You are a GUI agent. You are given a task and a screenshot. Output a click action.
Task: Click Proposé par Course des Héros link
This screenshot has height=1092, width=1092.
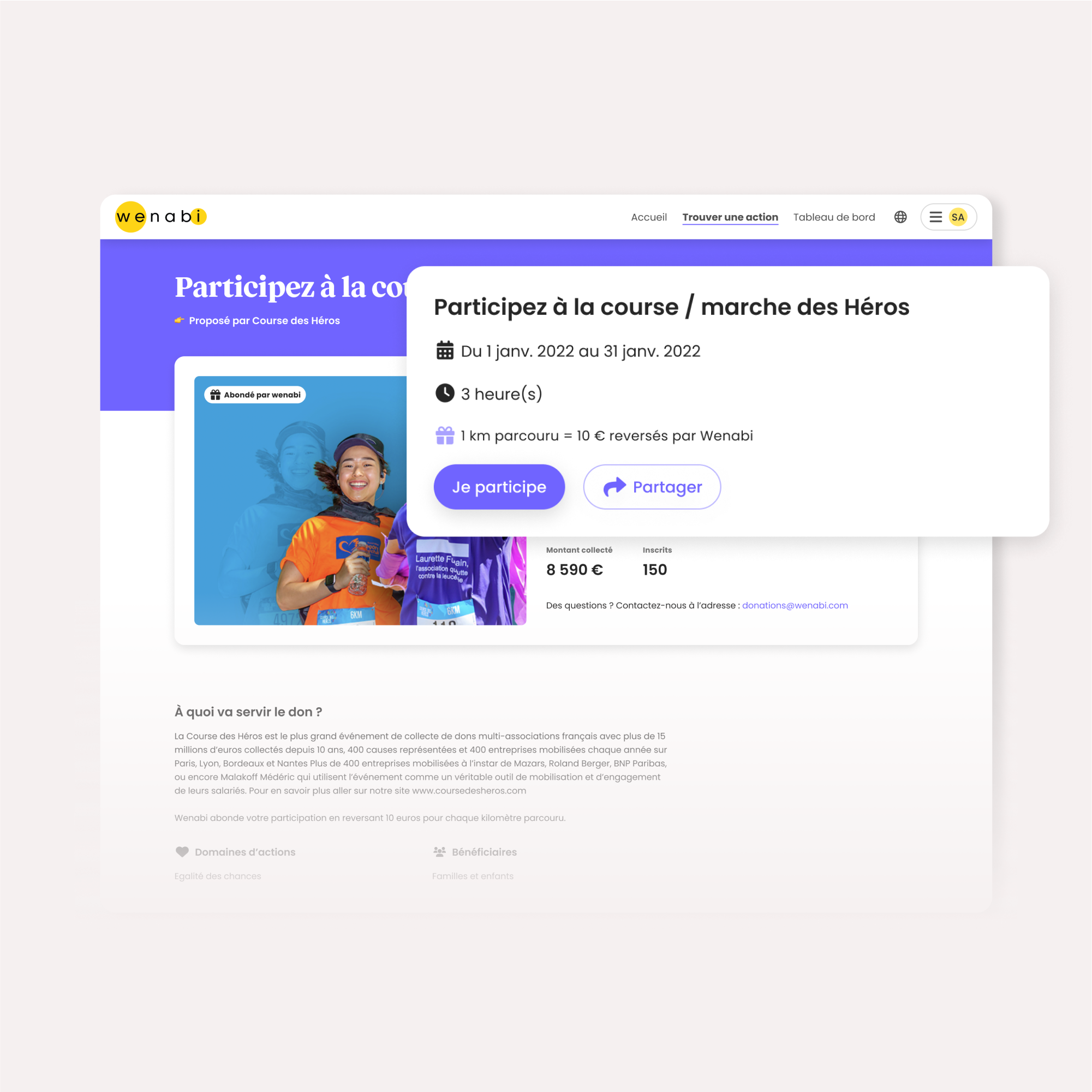265,320
